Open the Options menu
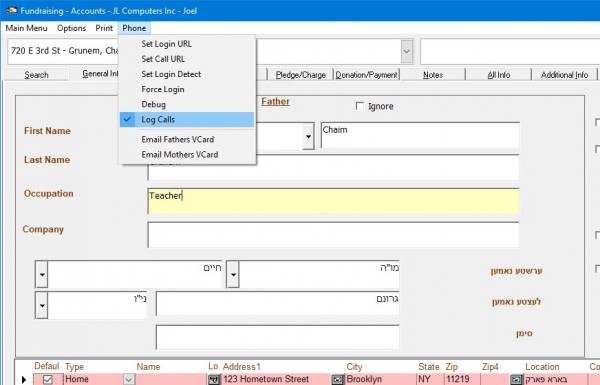The height and width of the screenshot is (385, 600). tap(72, 28)
